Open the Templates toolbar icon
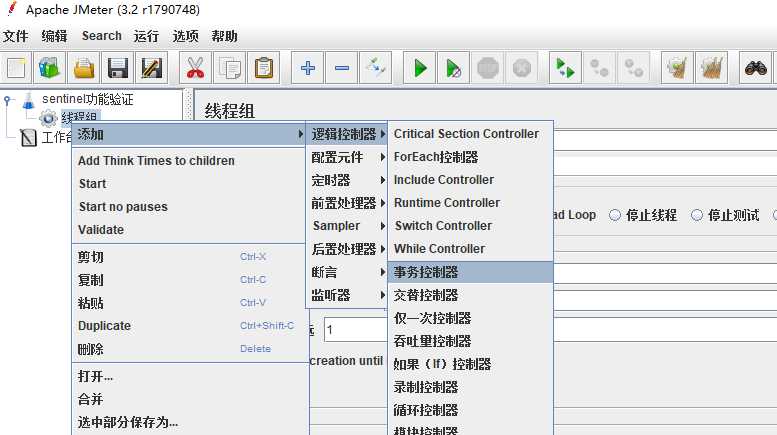 pos(50,67)
